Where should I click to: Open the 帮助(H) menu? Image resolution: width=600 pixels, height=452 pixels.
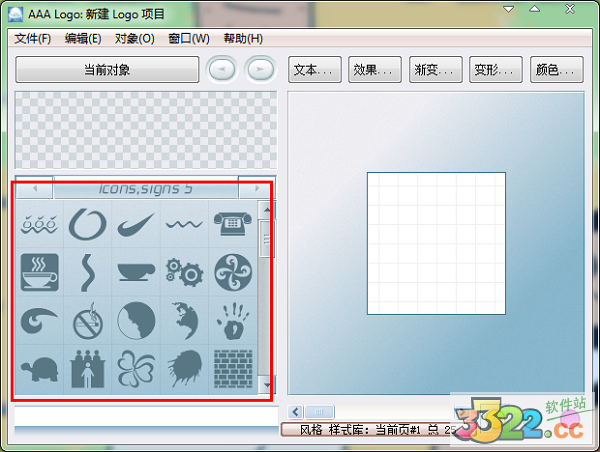tap(243, 39)
